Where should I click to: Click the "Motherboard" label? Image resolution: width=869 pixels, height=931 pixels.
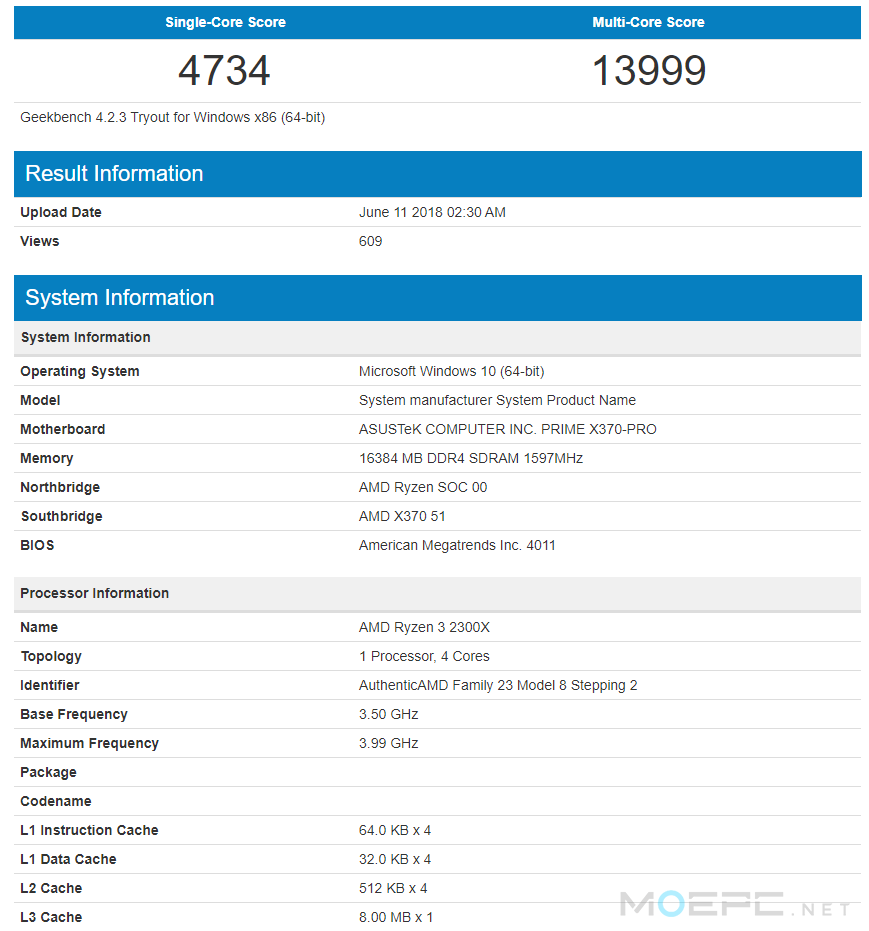tap(63, 430)
